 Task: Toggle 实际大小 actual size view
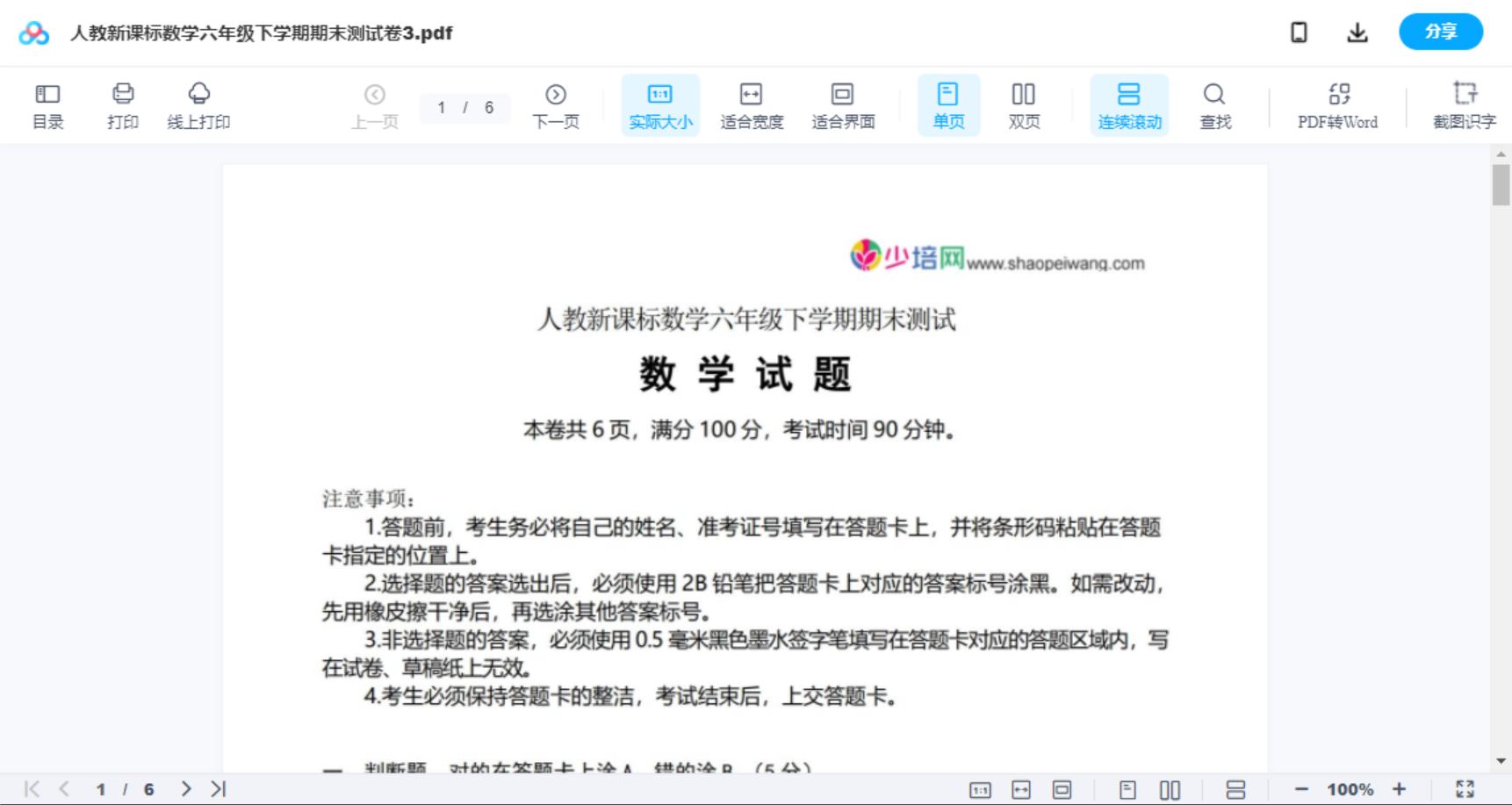click(x=660, y=104)
